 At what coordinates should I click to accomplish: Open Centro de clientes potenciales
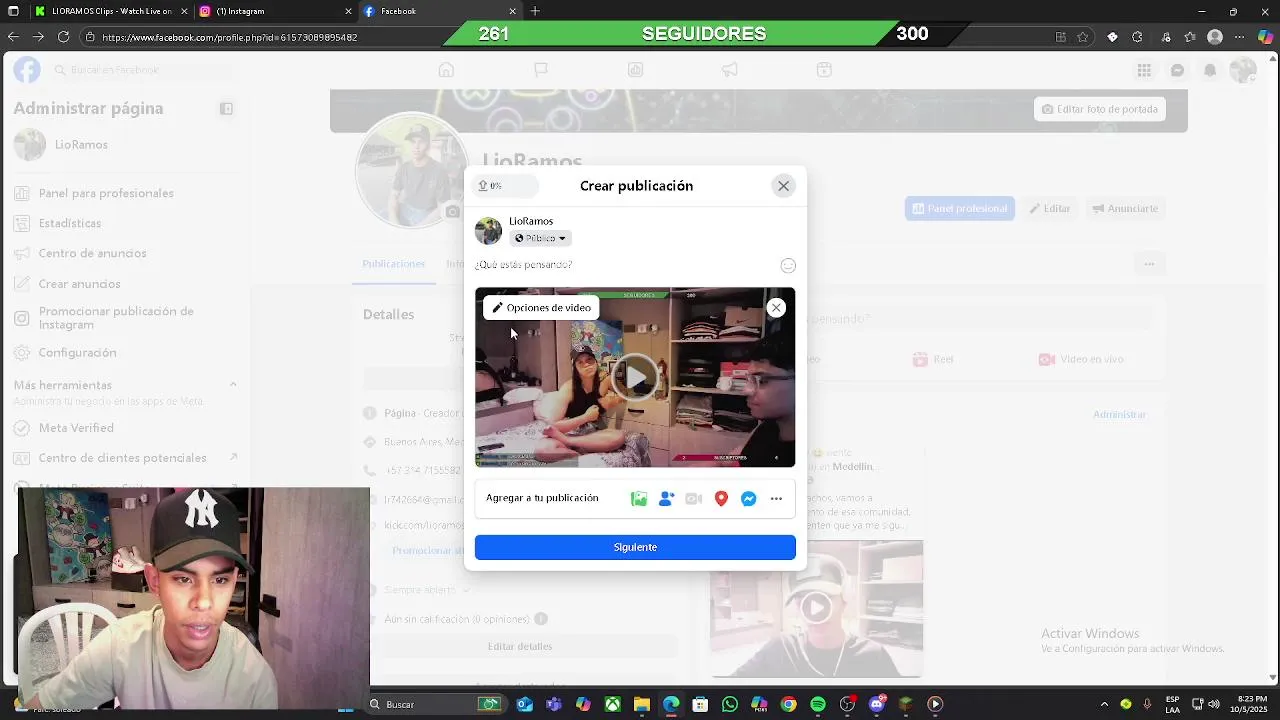click(x=124, y=458)
